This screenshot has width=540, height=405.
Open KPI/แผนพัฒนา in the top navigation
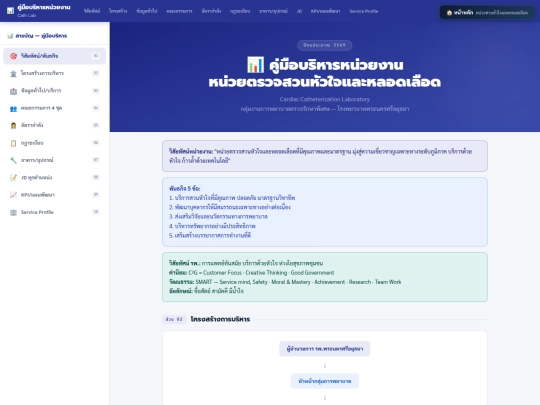[325, 11]
